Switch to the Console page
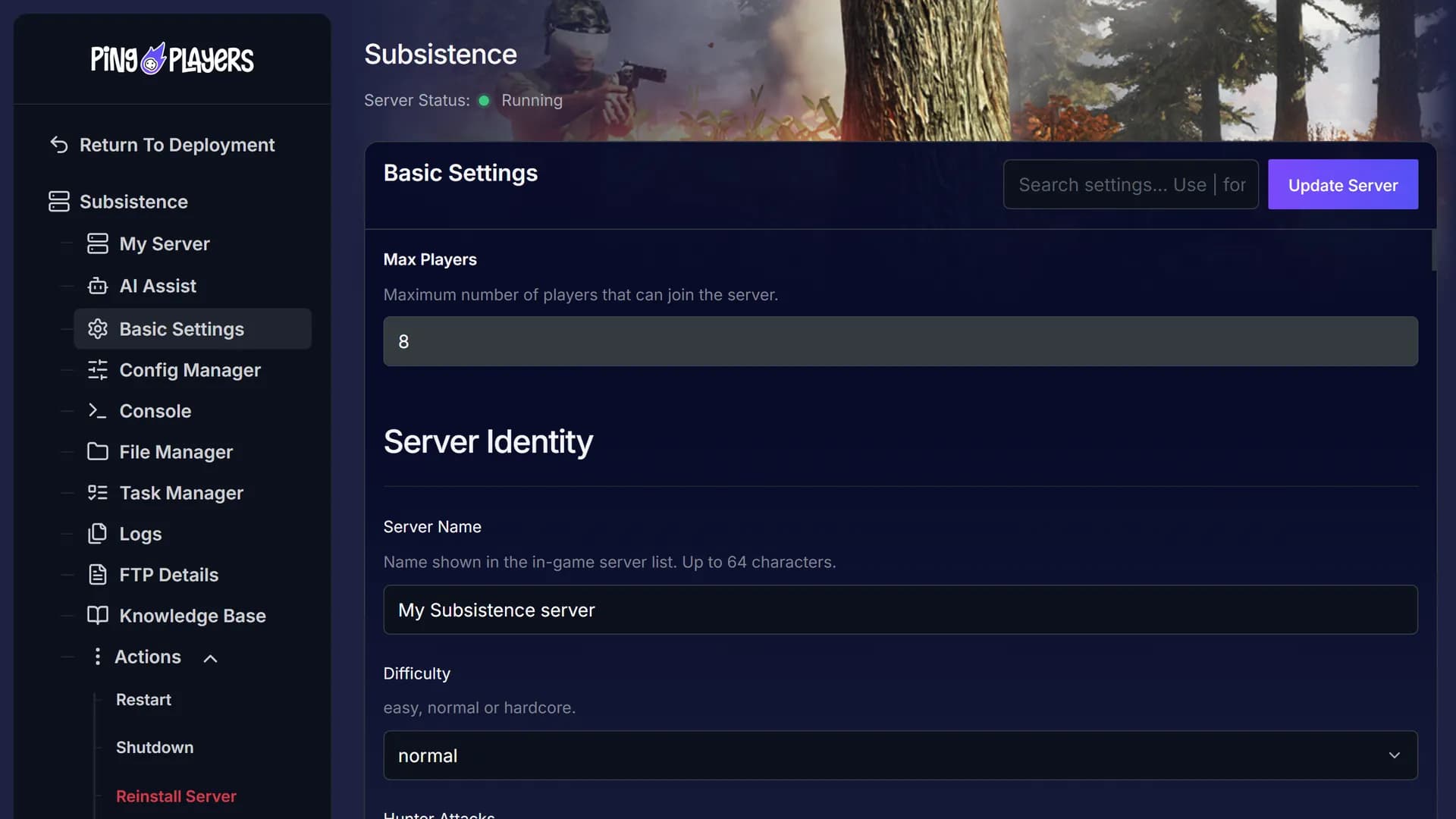Viewport: 1456px width, 819px height. click(x=155, y=410)
